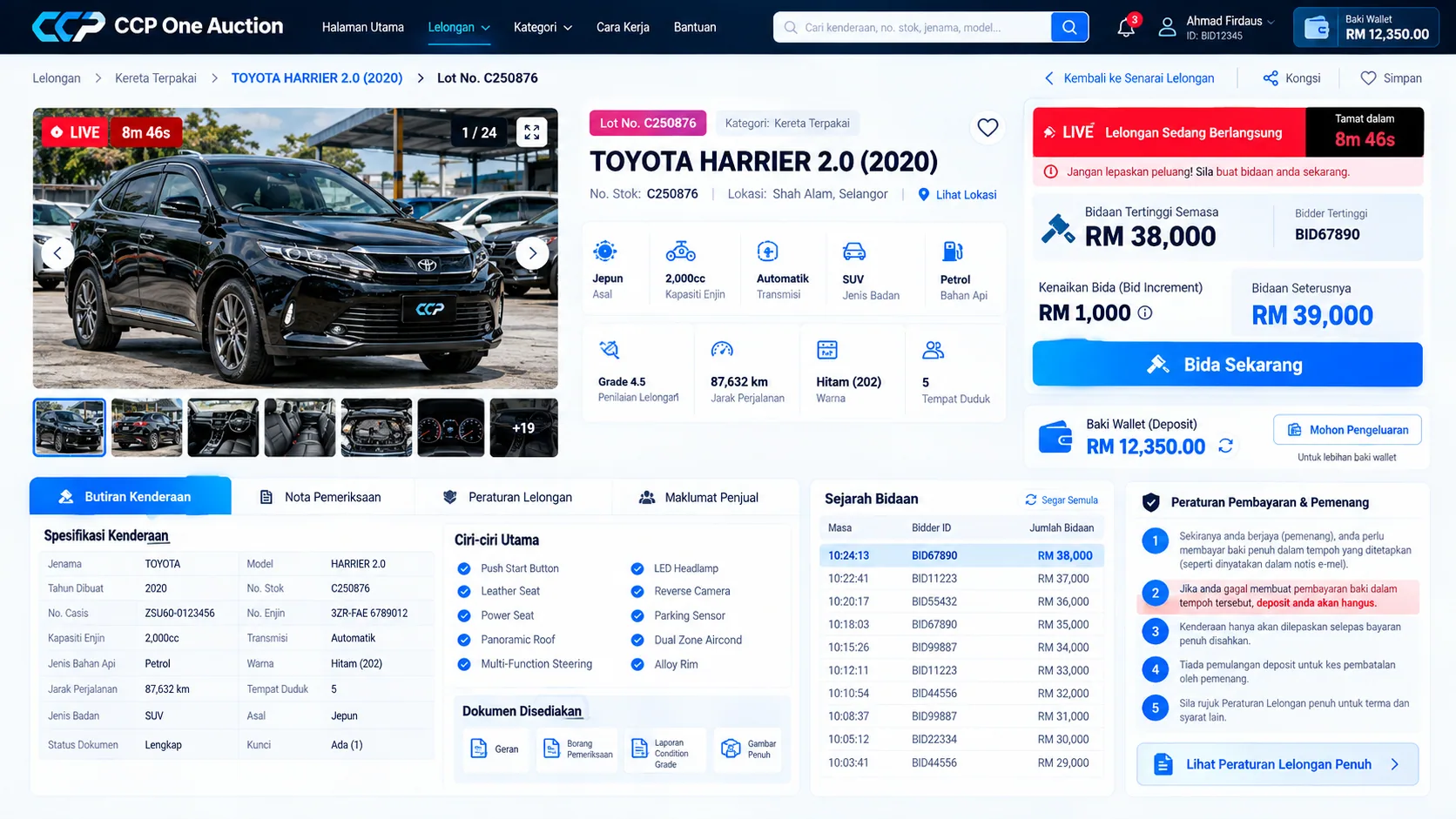Go back via Kembali ke Senarai Lelongan

pos(1129,78)
